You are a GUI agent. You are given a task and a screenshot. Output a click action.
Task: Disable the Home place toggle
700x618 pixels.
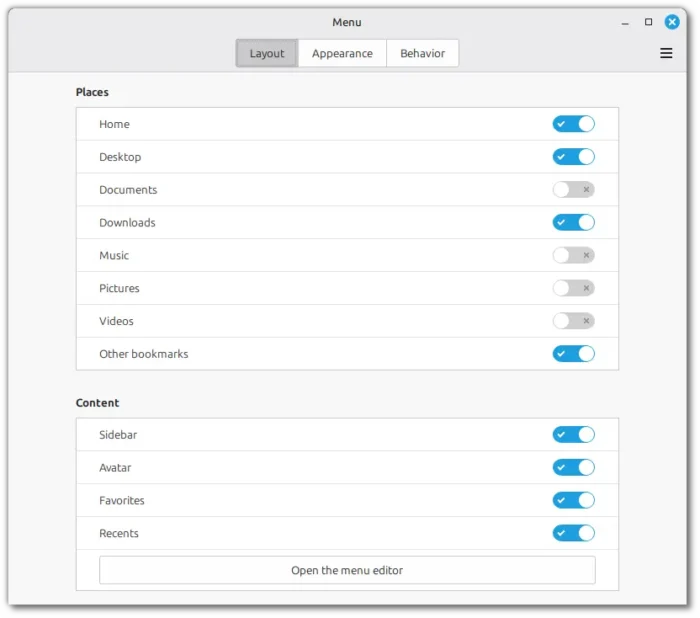(573, 124)
